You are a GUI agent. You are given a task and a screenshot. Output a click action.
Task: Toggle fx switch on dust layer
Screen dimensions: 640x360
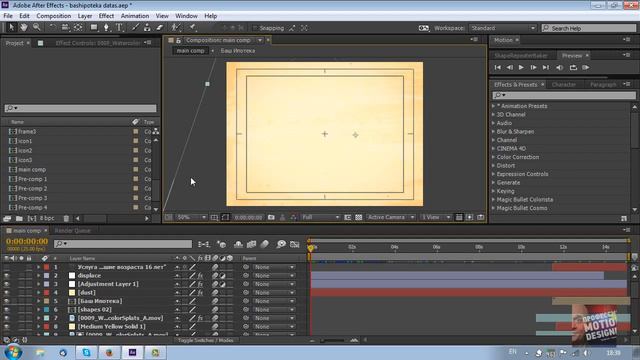coord(200,293)
